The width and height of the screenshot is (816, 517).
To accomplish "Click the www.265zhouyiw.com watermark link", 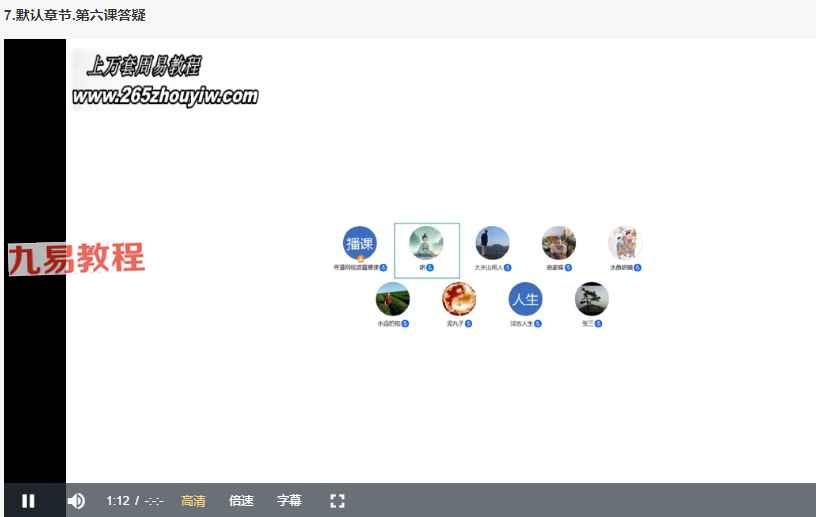I will 165,97.
